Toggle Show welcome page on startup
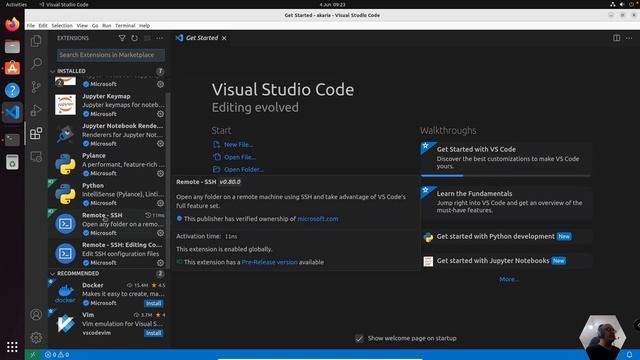This screenshot has height=360, width=640. [359, 338]
